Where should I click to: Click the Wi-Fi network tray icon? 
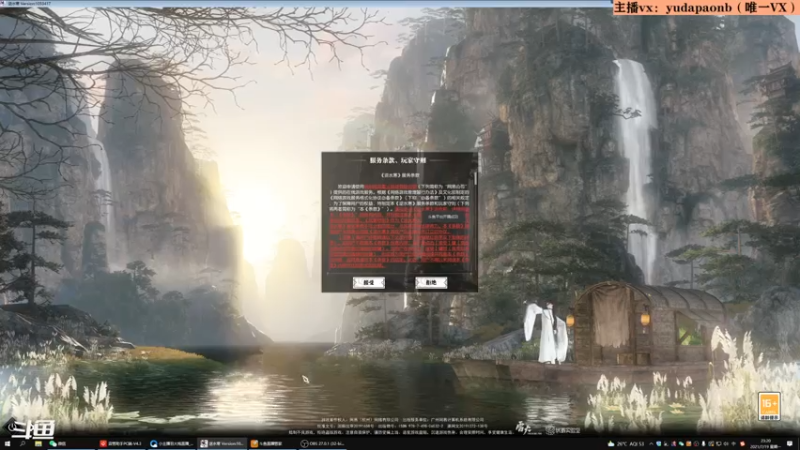(734, 444)
